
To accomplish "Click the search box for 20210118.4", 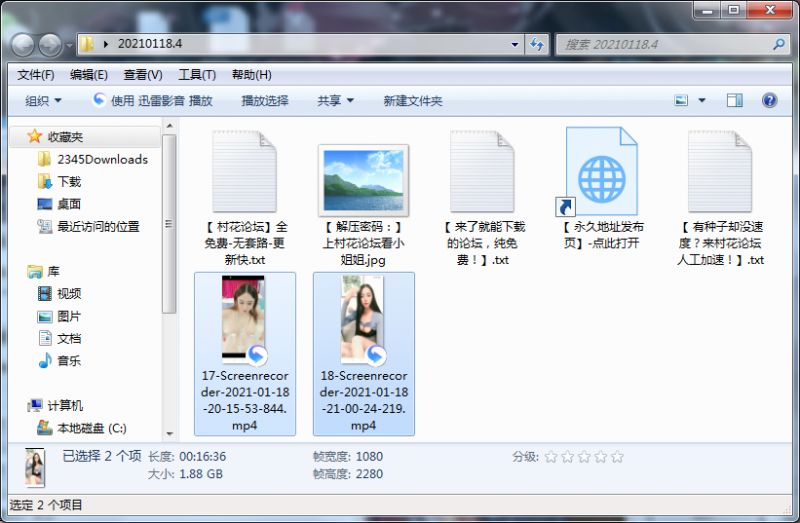I will [662, 45].
